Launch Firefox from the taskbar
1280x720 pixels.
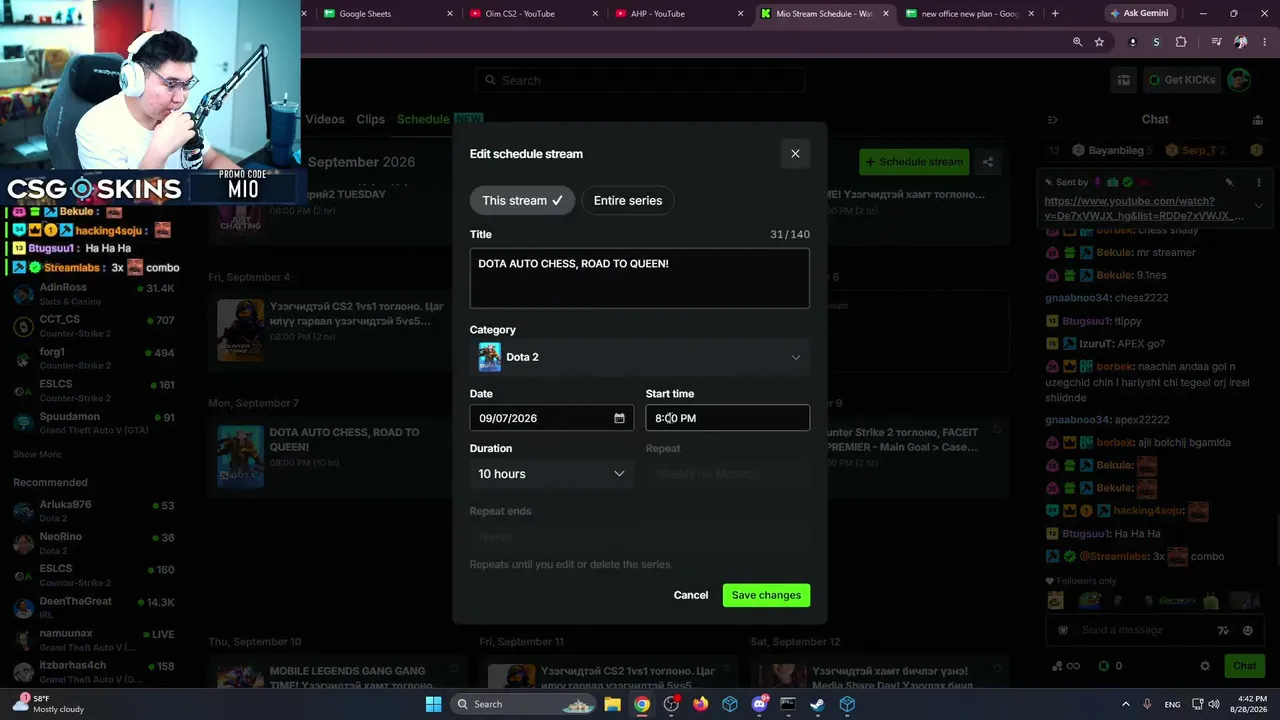click(700, 704)
